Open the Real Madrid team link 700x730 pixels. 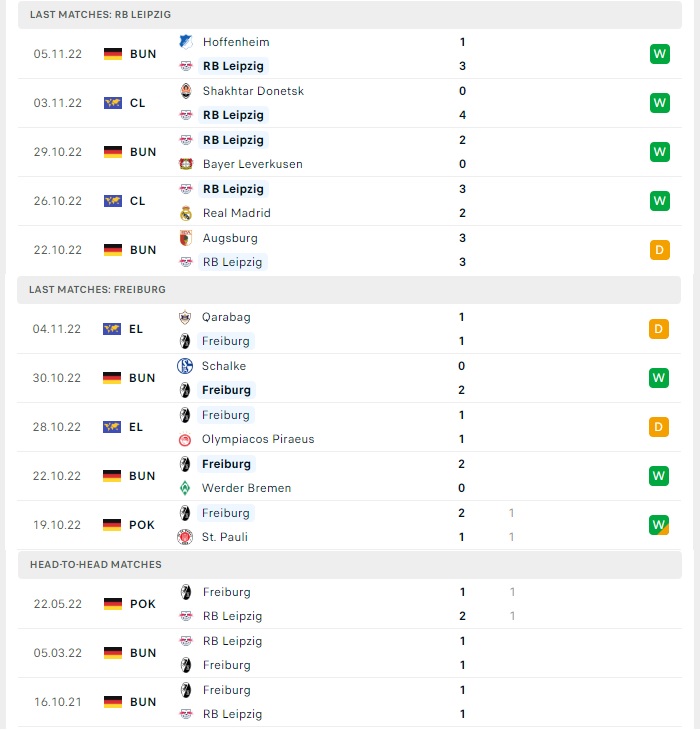coord(236,213)
